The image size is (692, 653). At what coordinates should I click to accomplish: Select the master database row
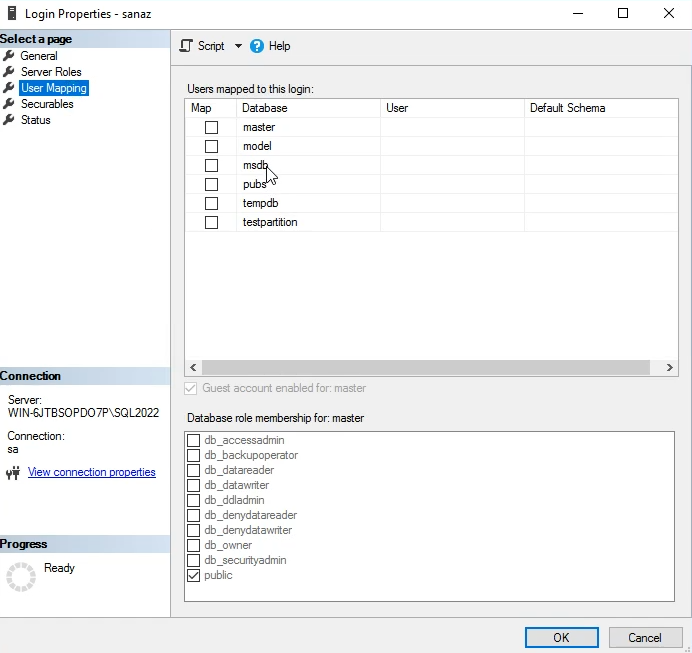tap(432, 128)
